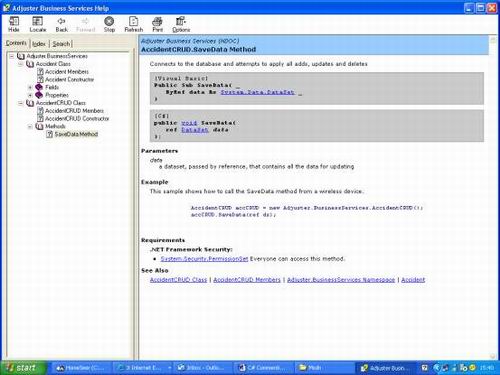Select AccidentCRUD Constructor in the tree
Screen dimensions: 500x375
(77, 118)
